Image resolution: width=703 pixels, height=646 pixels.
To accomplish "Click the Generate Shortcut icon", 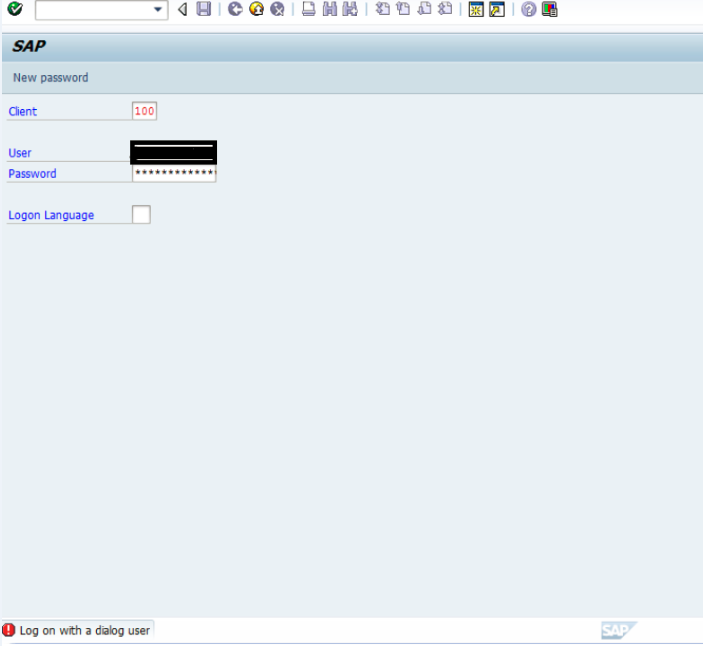I will pyautogui.click(x=497, y=9).
